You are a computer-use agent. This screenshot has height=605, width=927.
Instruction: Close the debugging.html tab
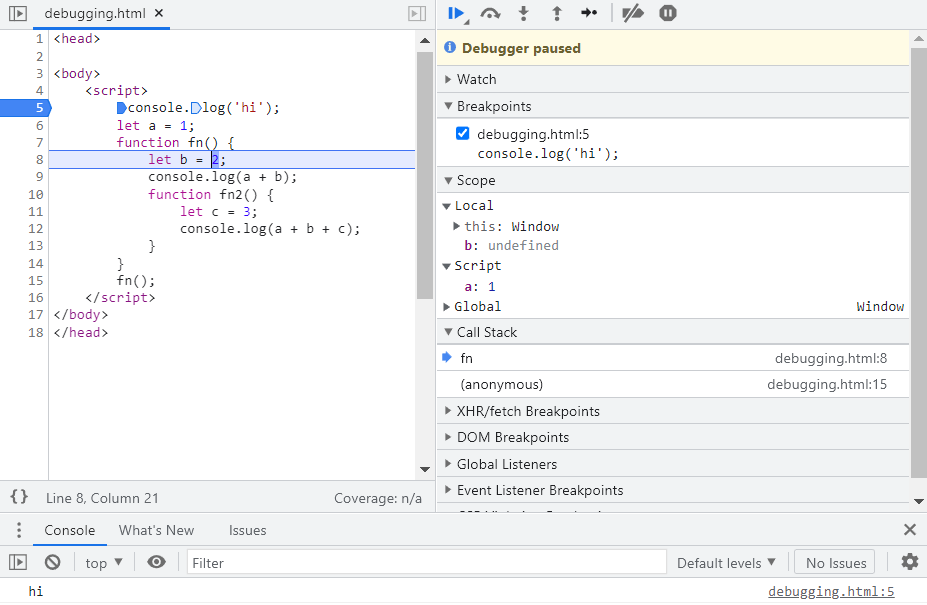coord(158,13)
